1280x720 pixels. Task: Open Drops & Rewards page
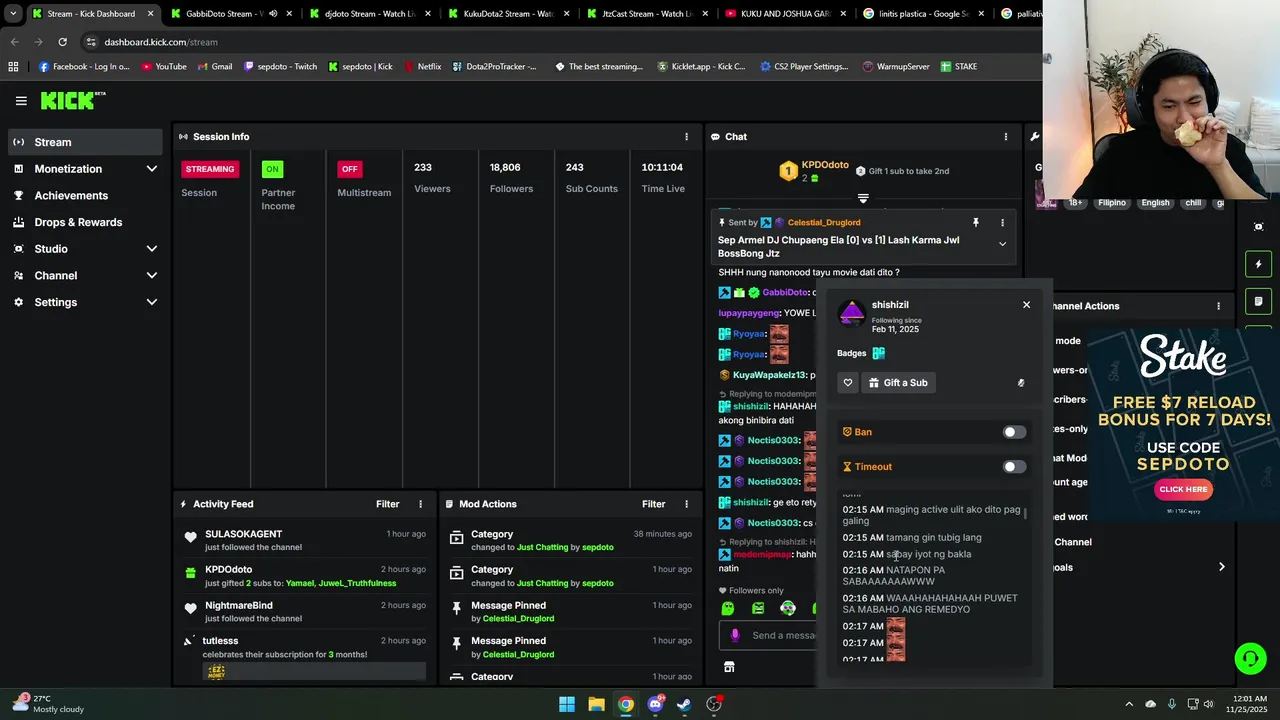(78, 222)
